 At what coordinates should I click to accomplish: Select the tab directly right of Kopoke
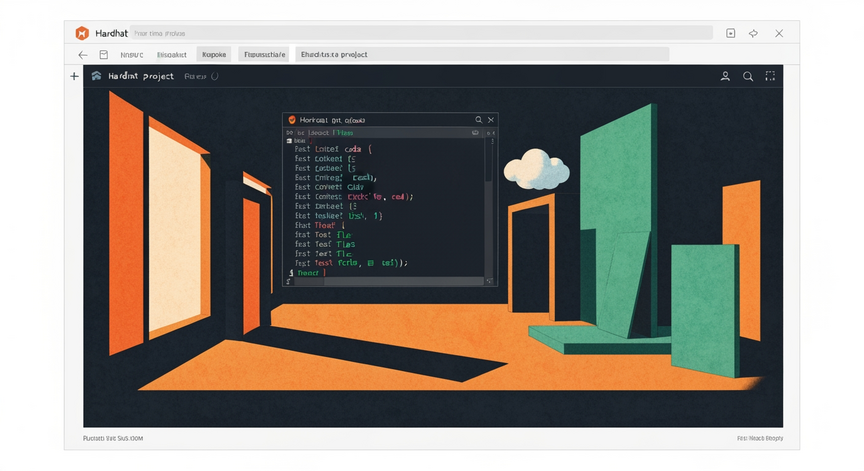tap(264, 55)
